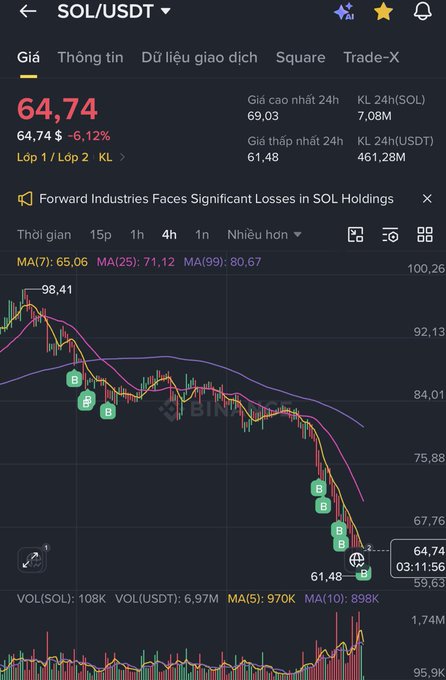Expand the SOL/USDT pair dropdown arrow
446x680 pixels.
pos(166,11)
